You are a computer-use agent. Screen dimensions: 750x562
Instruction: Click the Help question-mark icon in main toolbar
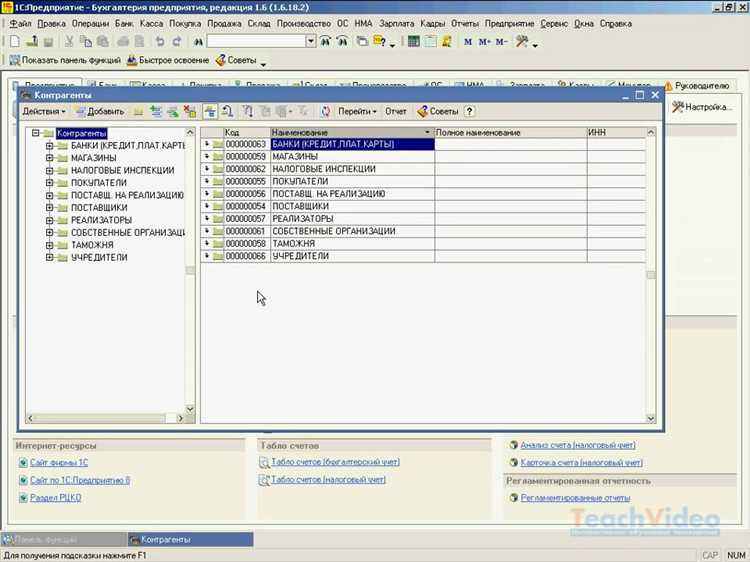(380, 42)
